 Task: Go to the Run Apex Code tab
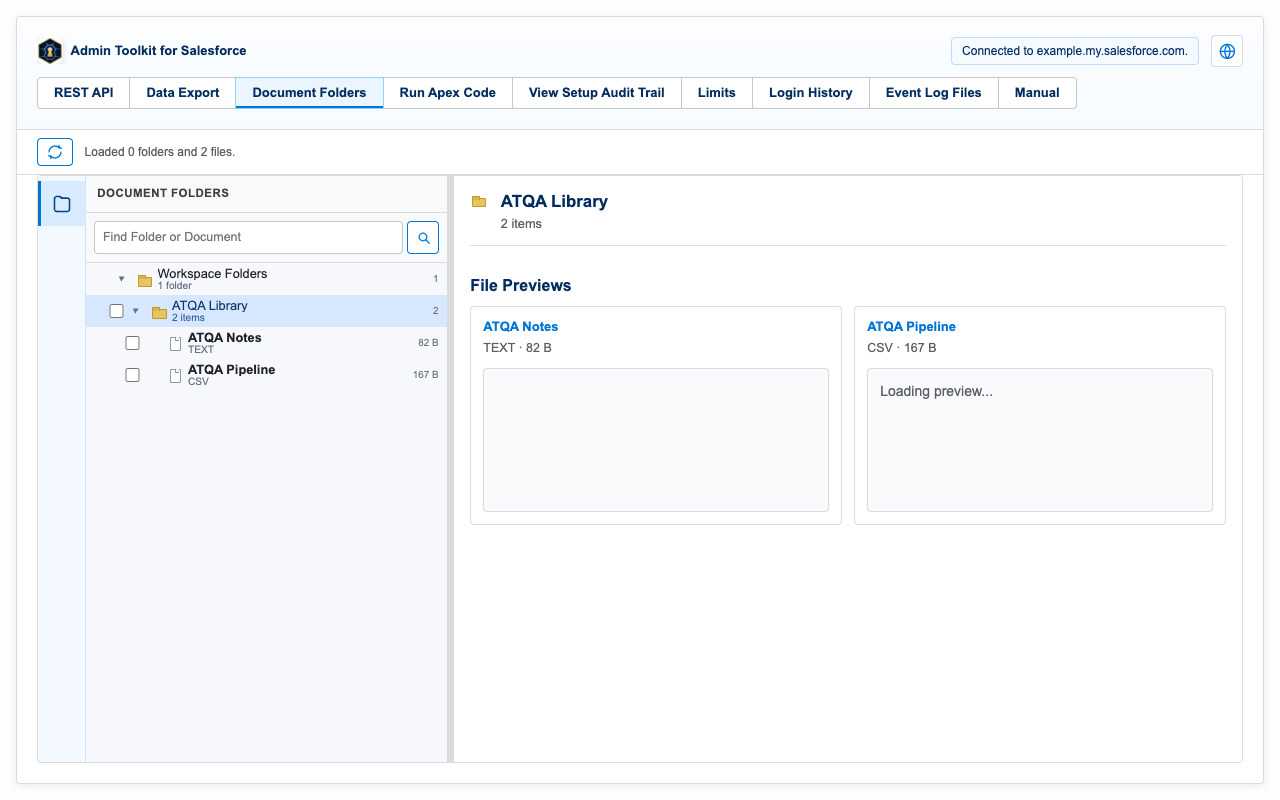[x=447, y=93]
